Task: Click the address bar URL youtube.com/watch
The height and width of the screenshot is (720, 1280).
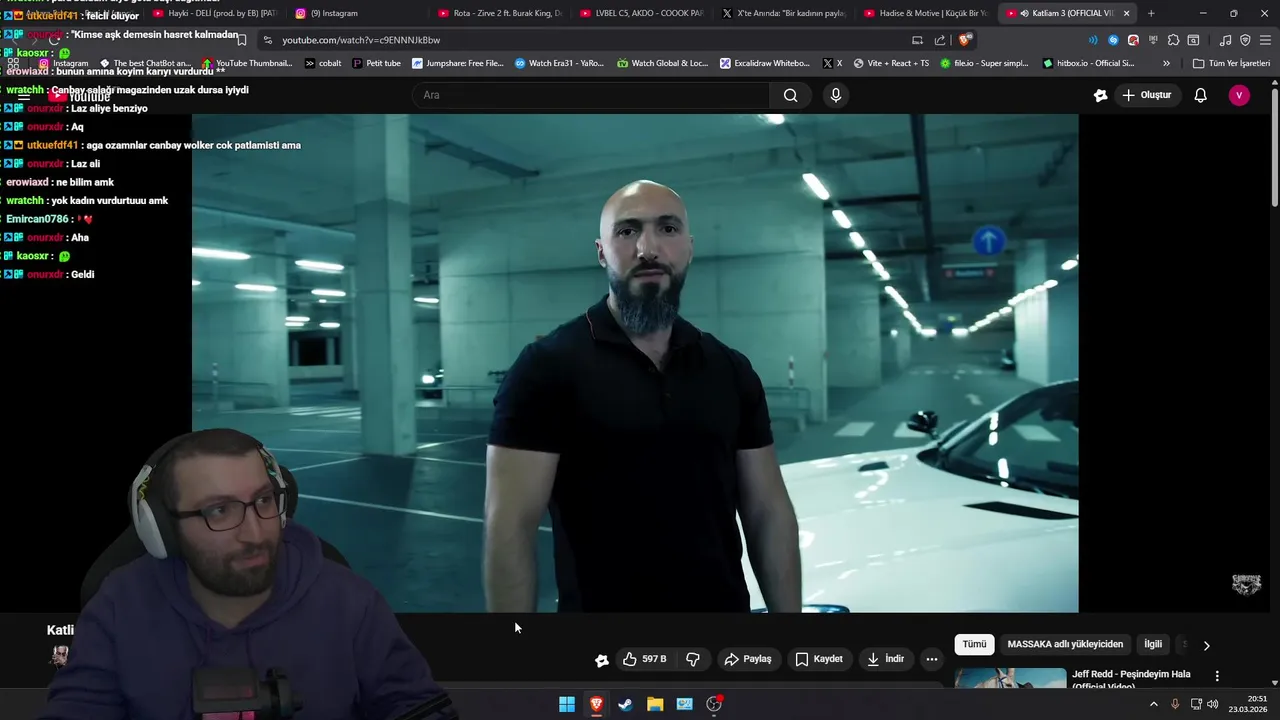Action: [x=361, y=40]
